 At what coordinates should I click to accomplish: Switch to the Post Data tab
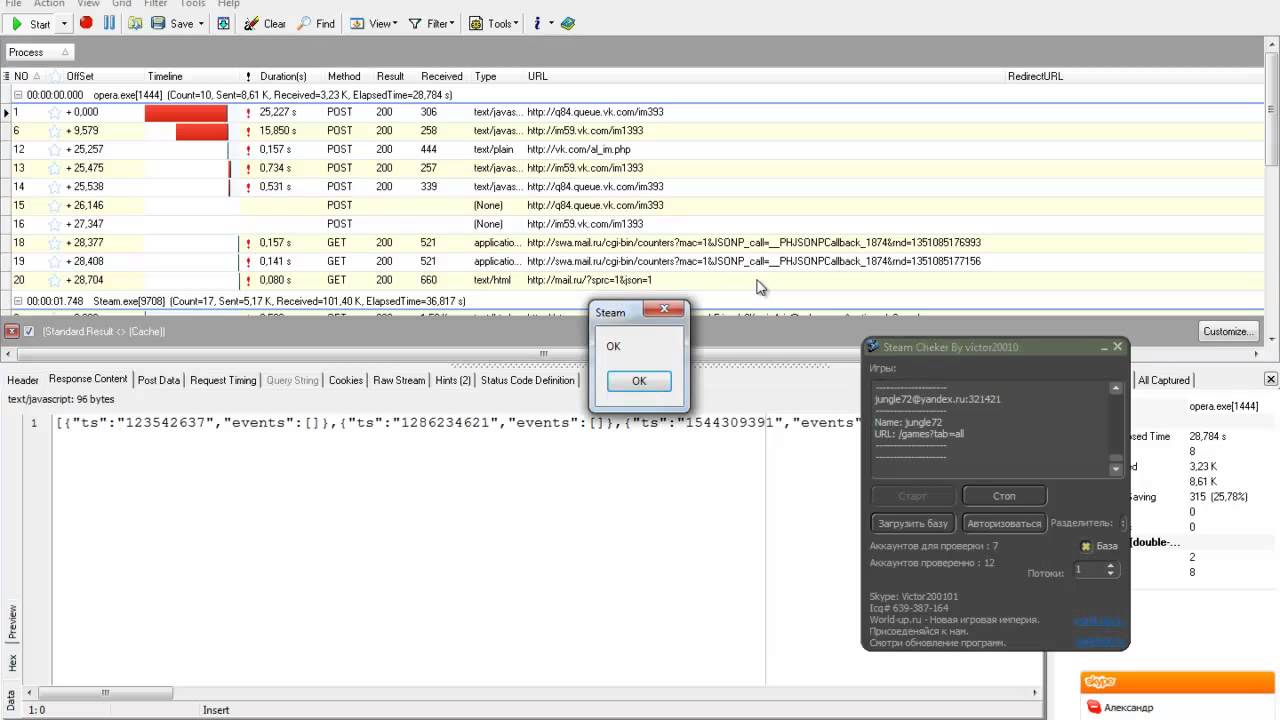pos(159,380)
